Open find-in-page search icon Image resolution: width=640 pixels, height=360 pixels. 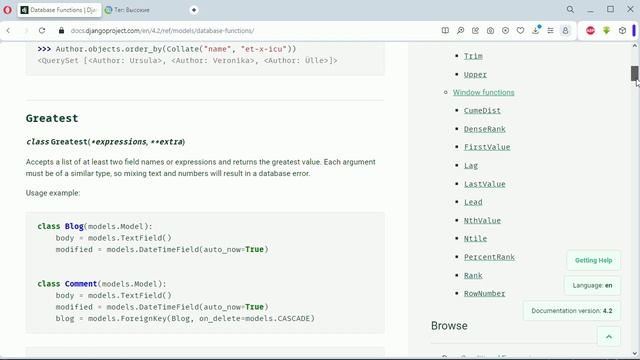(x=460, y=31)
